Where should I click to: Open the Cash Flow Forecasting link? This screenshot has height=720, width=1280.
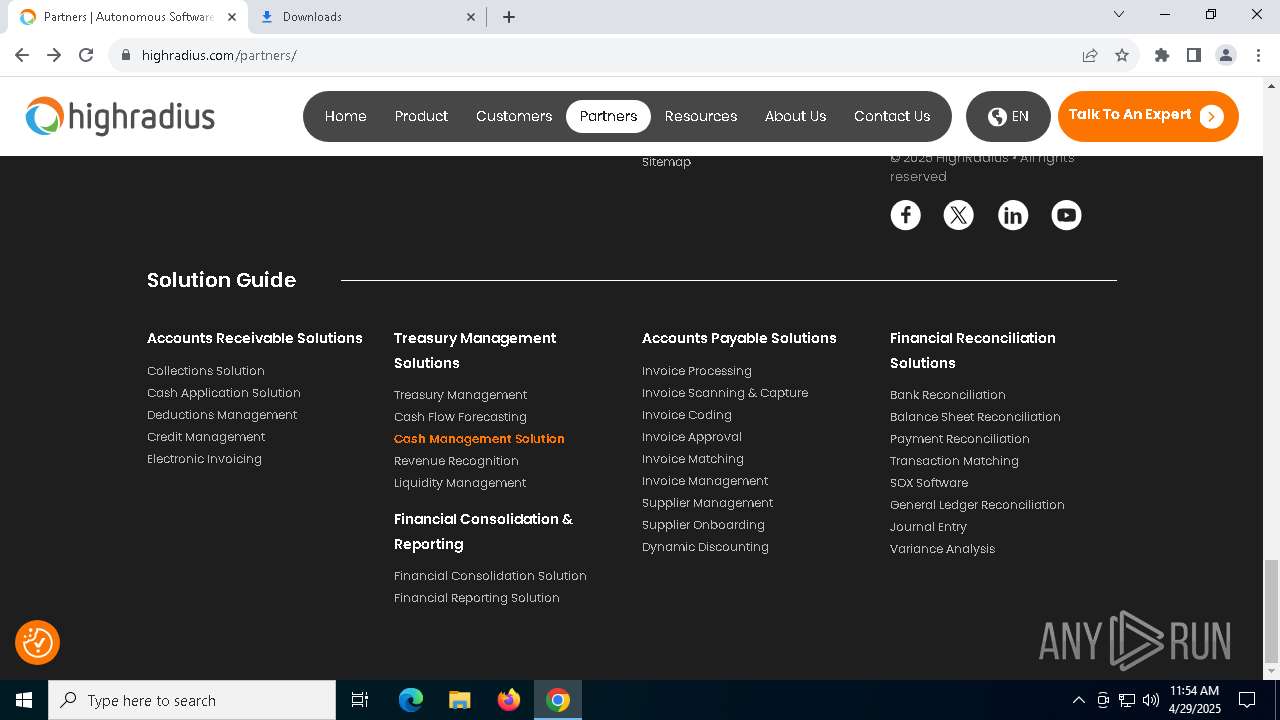(x=460, y=417)
